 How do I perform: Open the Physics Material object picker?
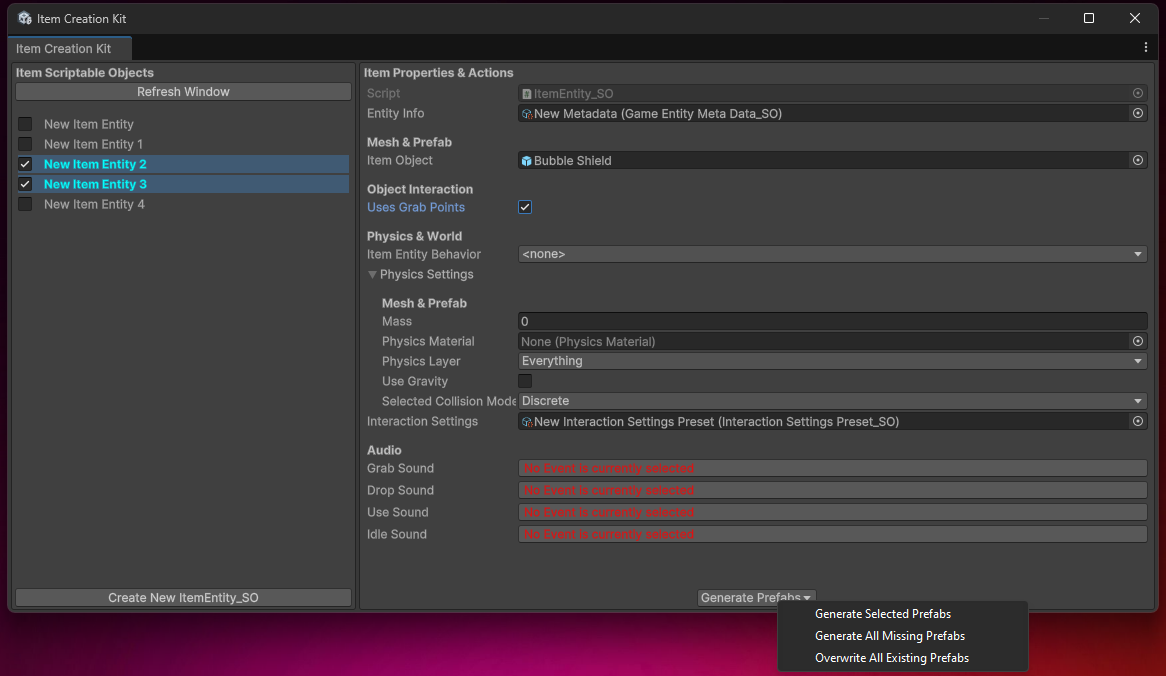pos(1138,341)
